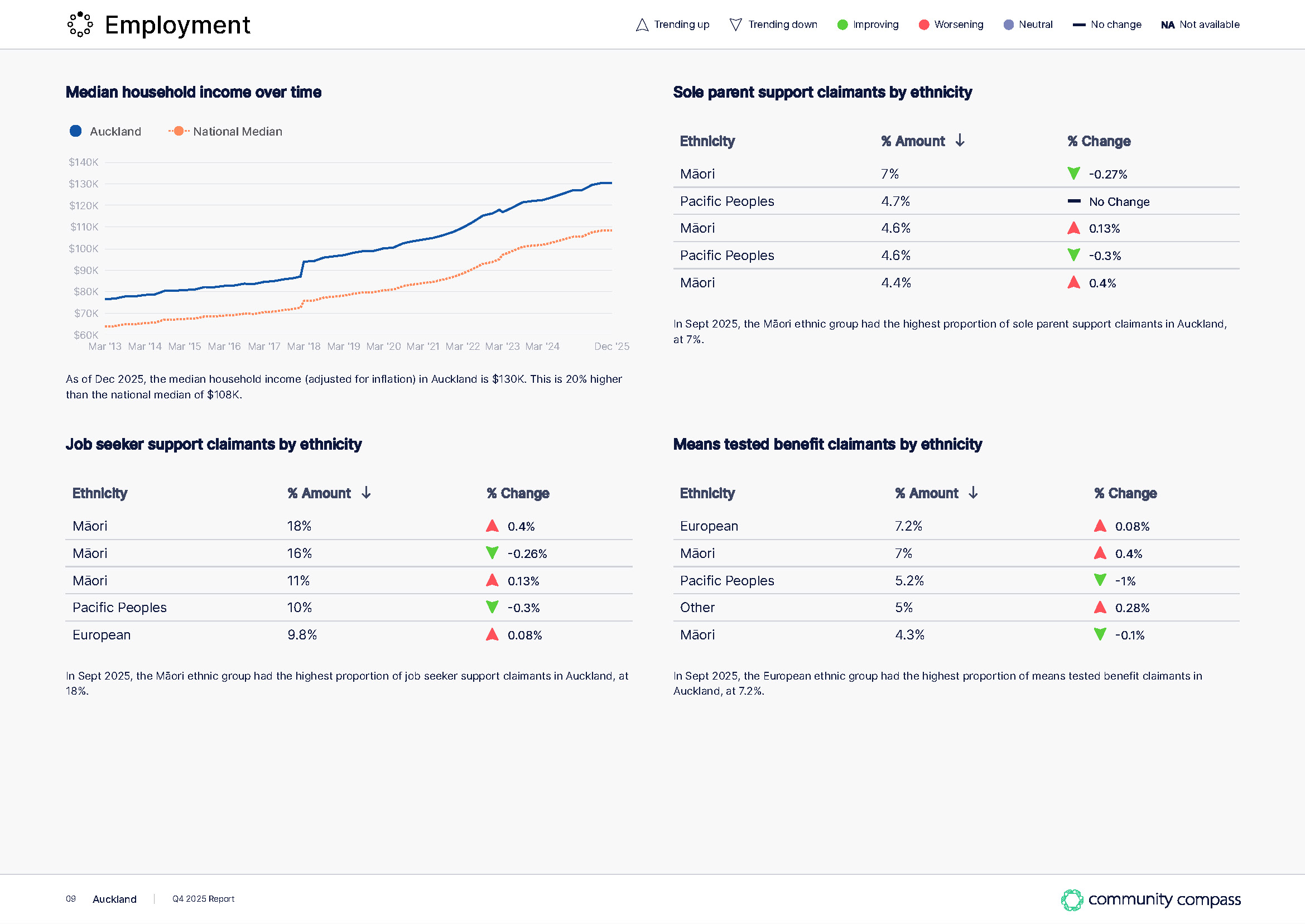1305x924 pixels.
Task: Click the green Improving legend dot
Action: click(842, 25)
